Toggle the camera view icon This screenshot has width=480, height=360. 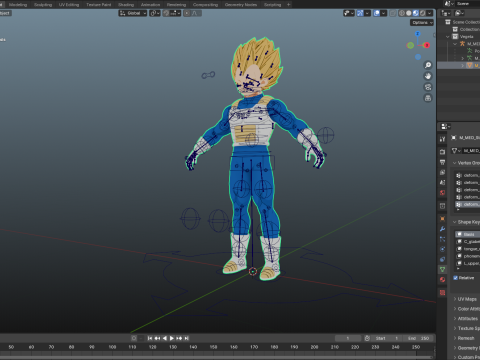tap(428, 87)
